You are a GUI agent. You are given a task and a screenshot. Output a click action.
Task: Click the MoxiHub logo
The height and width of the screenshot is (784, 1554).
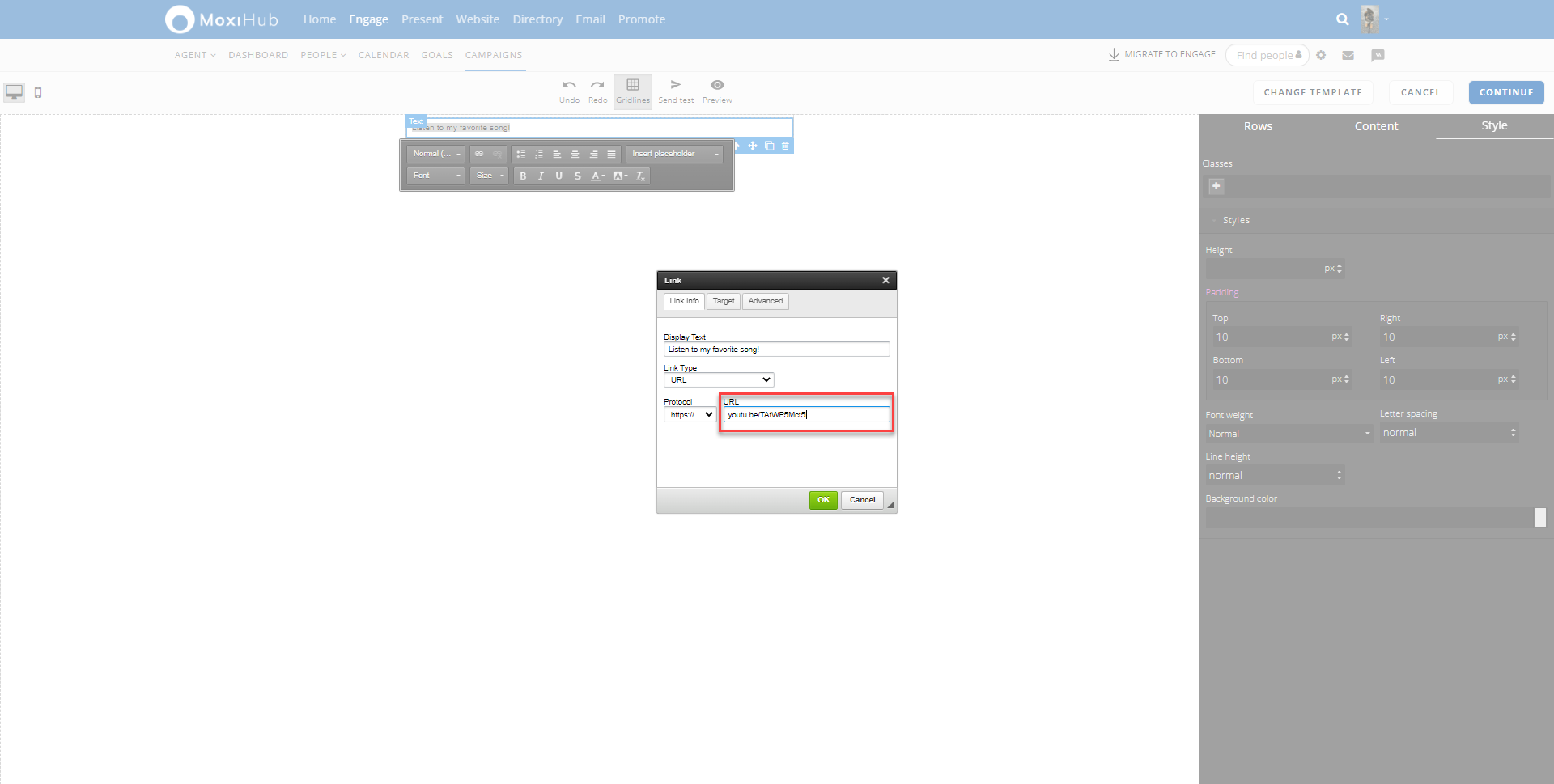pos(222,19)
